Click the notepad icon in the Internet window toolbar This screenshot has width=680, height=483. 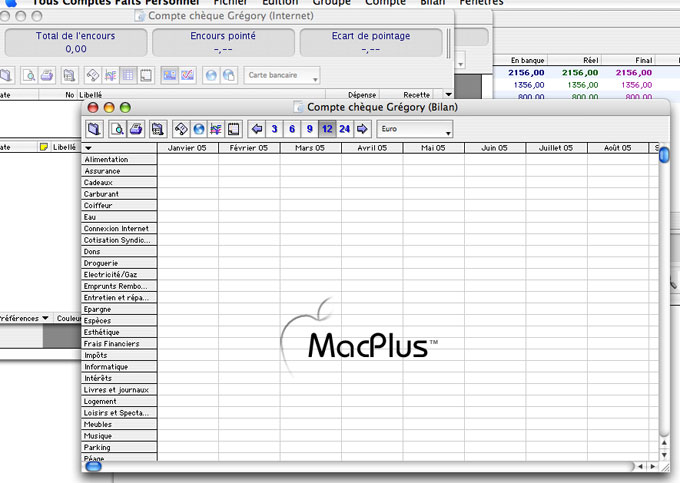146,75
